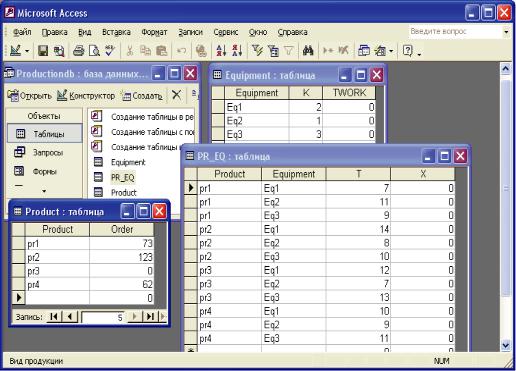This screenshot has height=371, width=516.
Task: Click the delete X icon in Productiondb toolbar
Action: [176, 96]
